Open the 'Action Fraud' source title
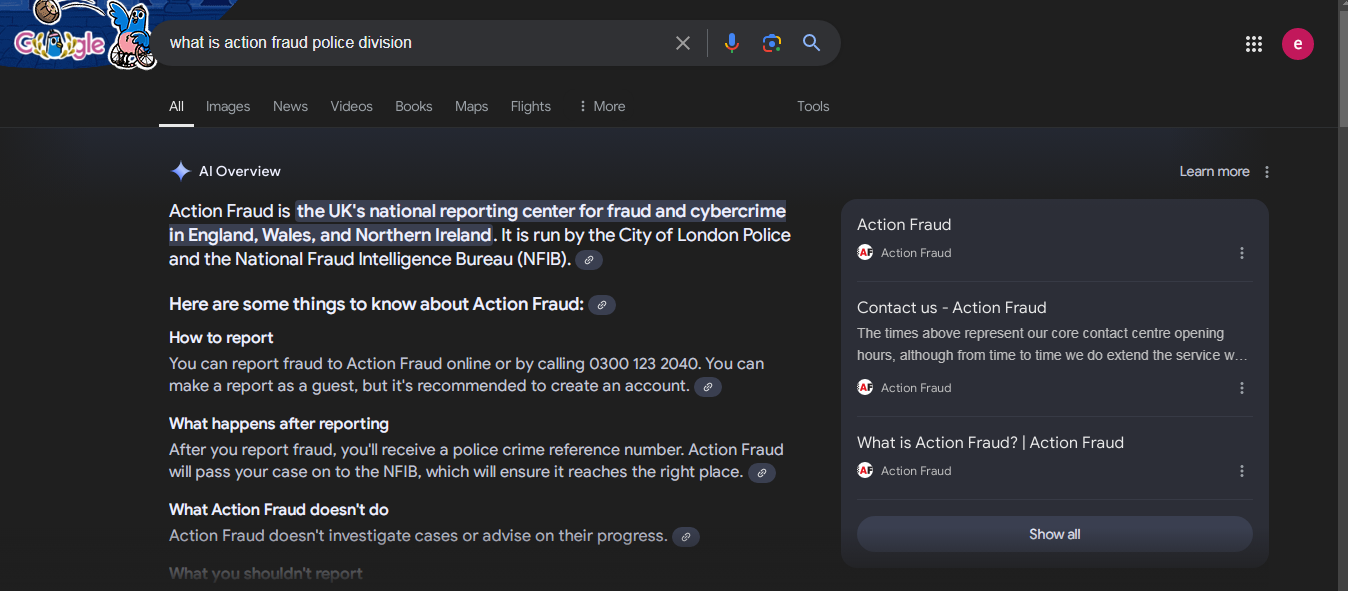The image size is (1348, 591). tap(904, 225)
